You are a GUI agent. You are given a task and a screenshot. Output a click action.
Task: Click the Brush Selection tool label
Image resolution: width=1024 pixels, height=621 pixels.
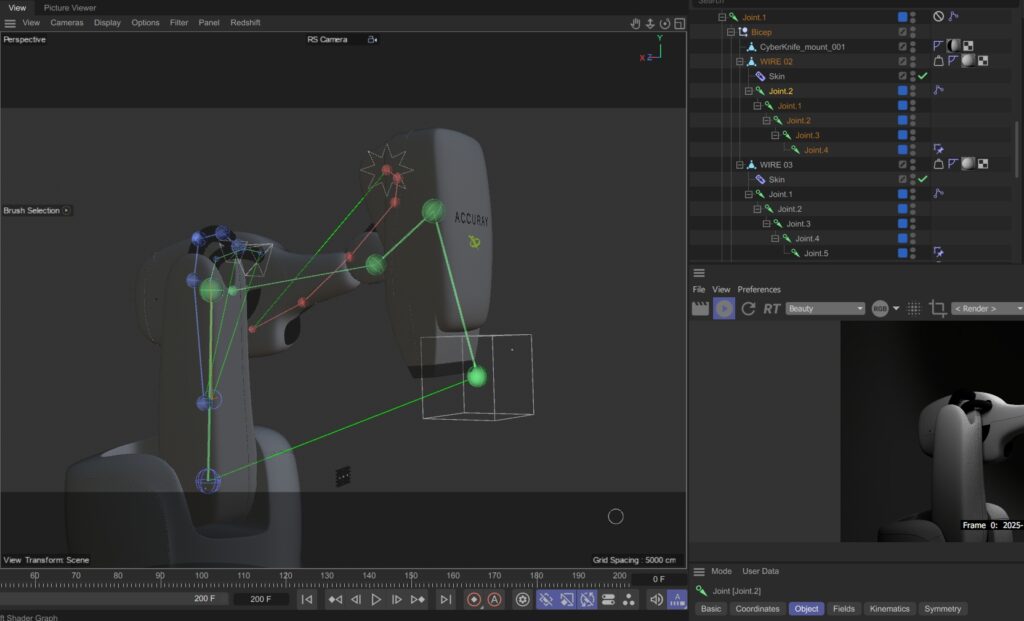(x=31, y=211)
